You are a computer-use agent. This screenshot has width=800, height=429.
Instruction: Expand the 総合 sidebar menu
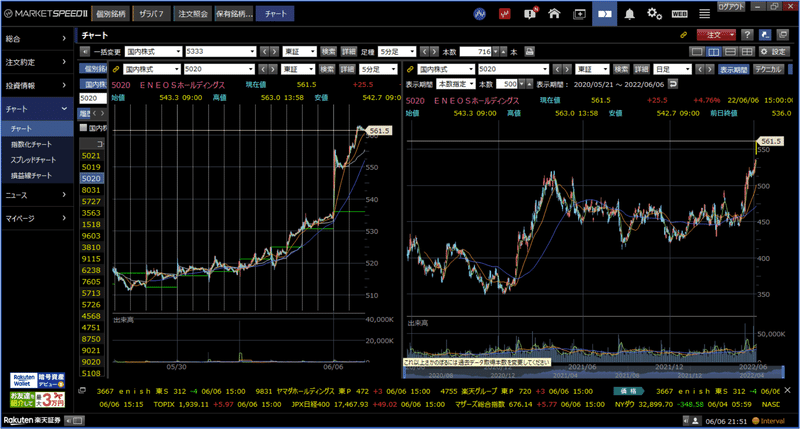pos(37,39)
